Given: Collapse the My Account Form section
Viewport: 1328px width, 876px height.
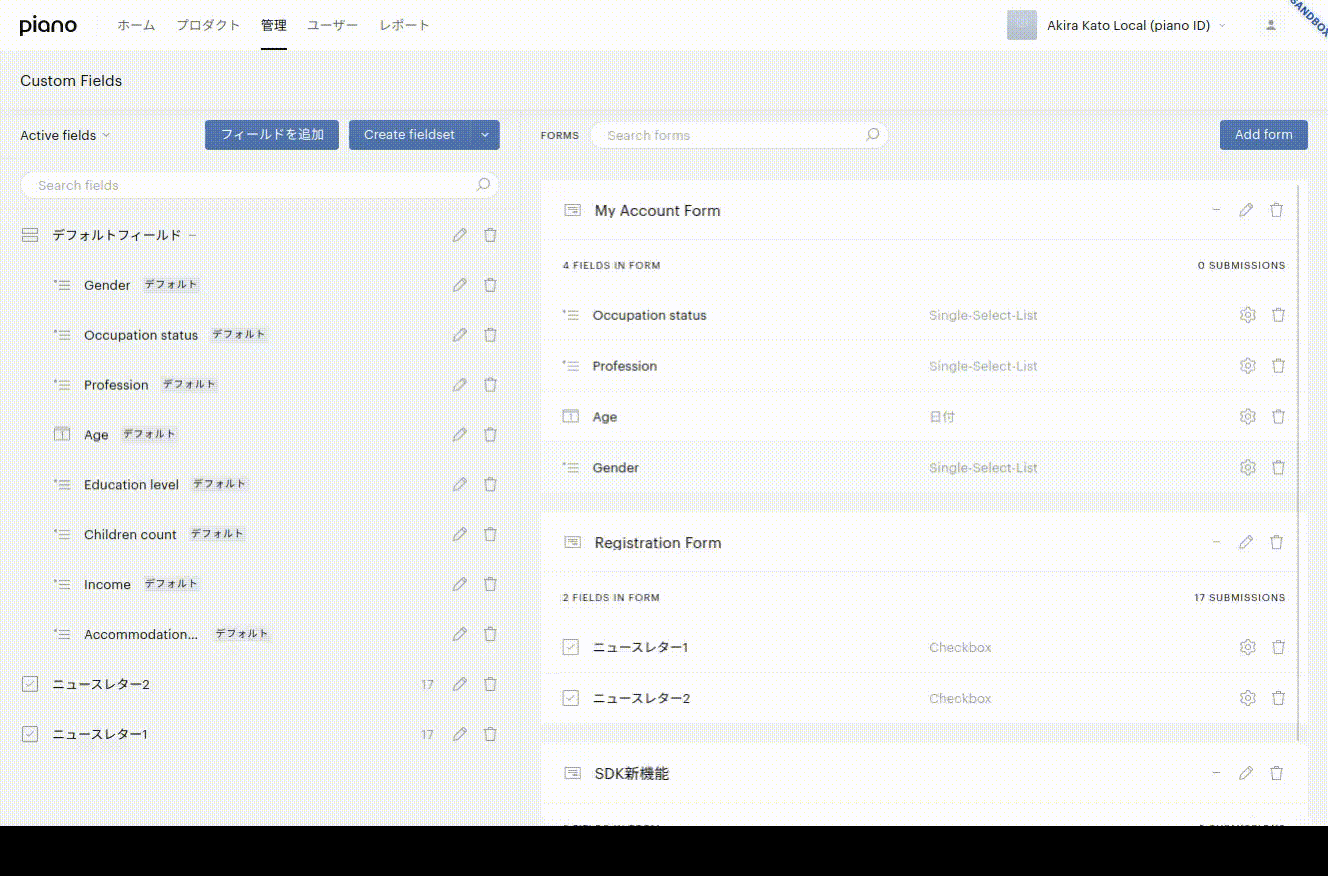Looking at the screenshot, I should click(1216, 210).
